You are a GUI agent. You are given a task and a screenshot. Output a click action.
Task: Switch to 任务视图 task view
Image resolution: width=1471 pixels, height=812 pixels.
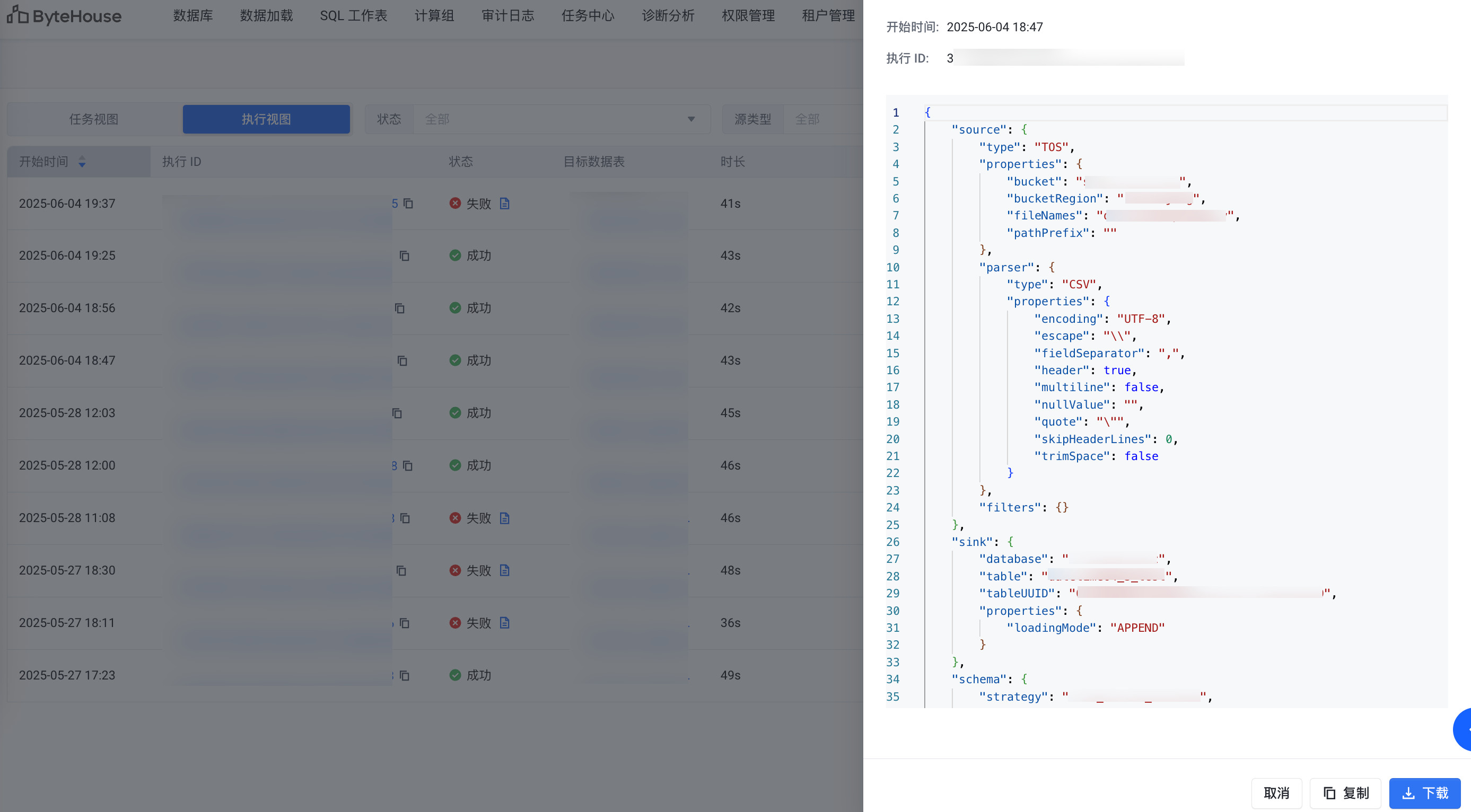click(x=94, y=119)
